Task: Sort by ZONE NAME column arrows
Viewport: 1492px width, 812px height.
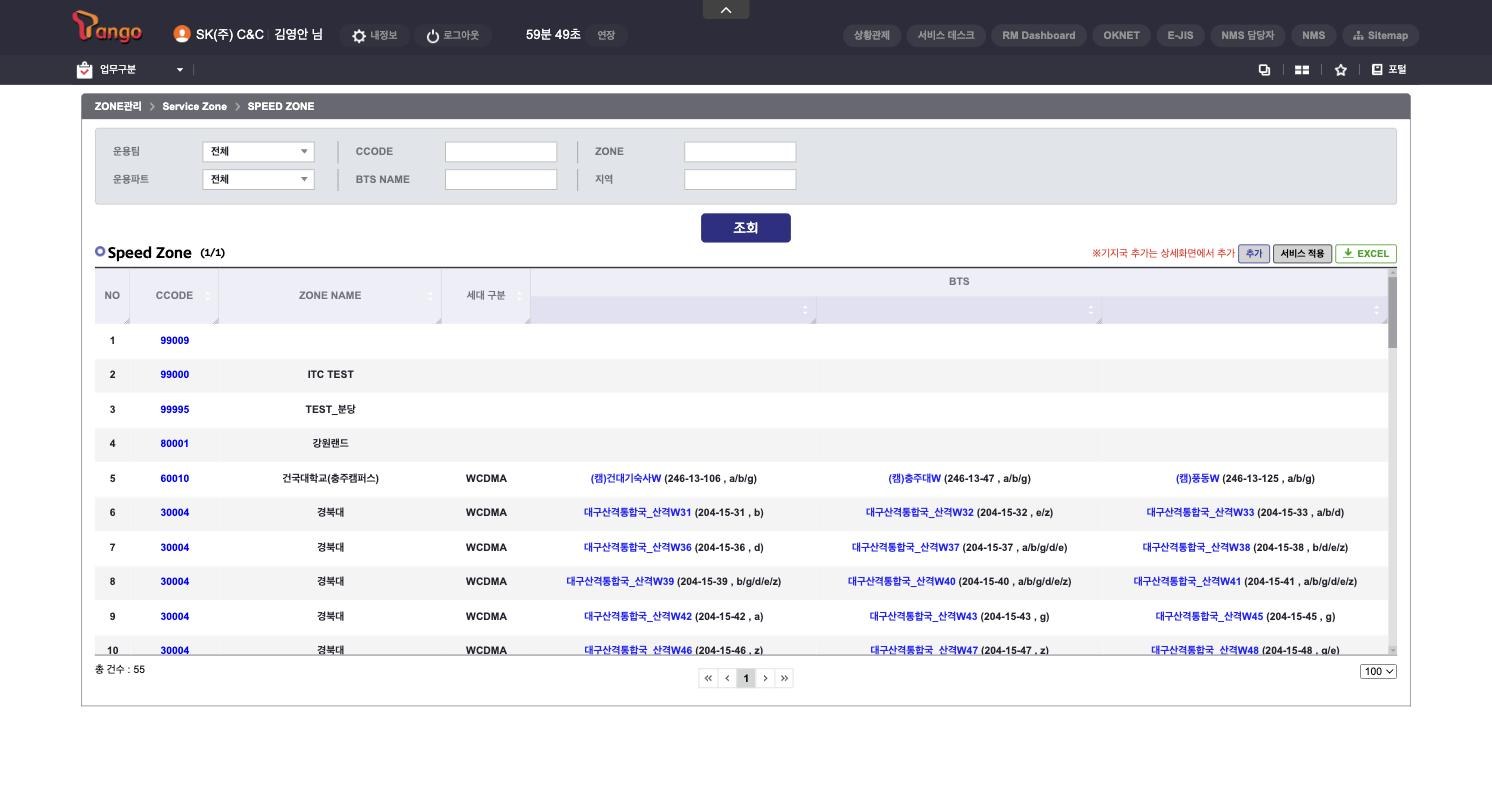Action: pyautogui.click(x=430, y=296)
